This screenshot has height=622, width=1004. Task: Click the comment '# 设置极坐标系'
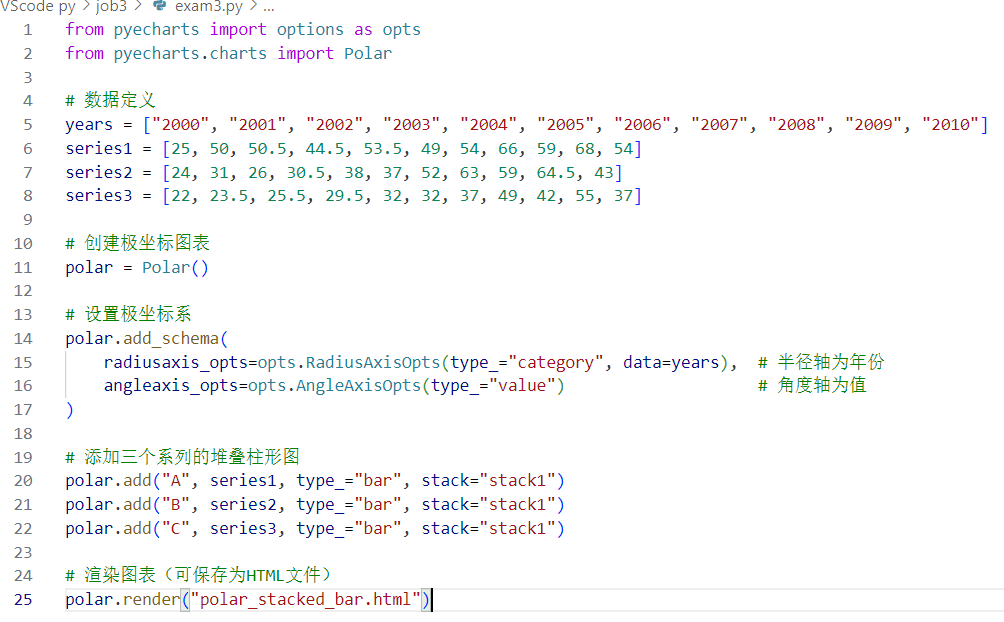coord(128,315)
